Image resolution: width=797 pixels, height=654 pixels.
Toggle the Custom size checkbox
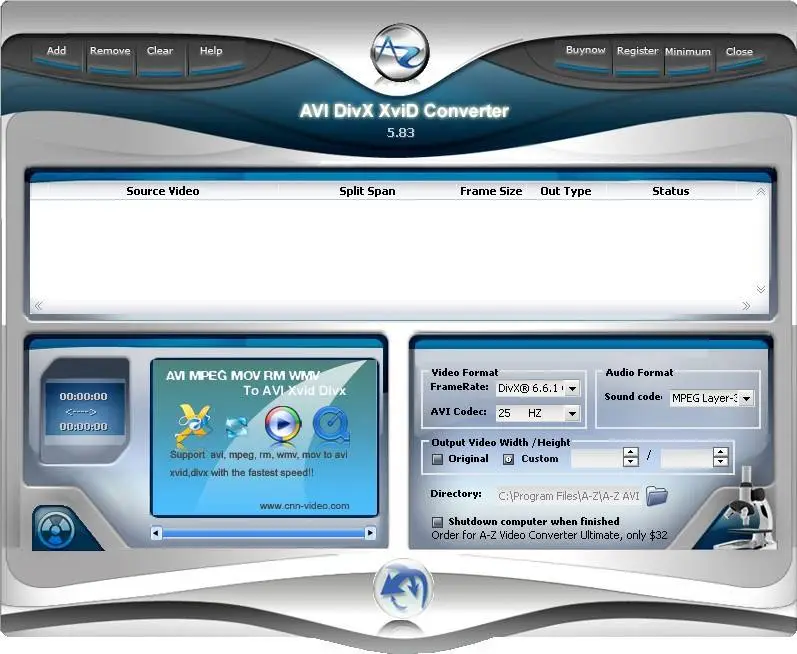pyautogui.click(x=508, y=459)
